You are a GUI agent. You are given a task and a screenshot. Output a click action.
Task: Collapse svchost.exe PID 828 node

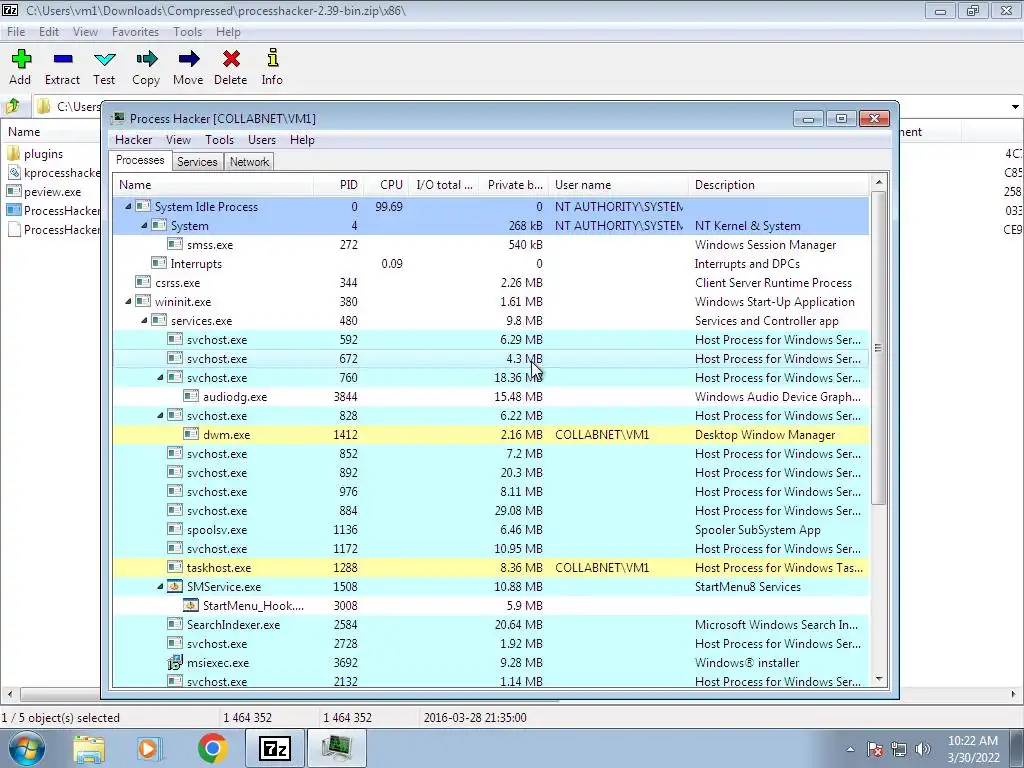click(160, 415)
